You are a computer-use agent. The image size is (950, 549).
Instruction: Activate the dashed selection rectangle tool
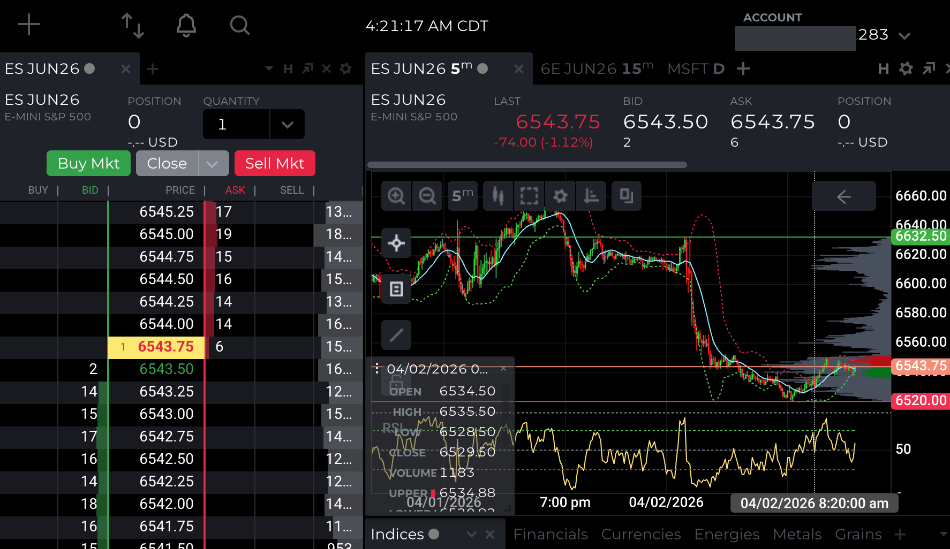[529, 196]
